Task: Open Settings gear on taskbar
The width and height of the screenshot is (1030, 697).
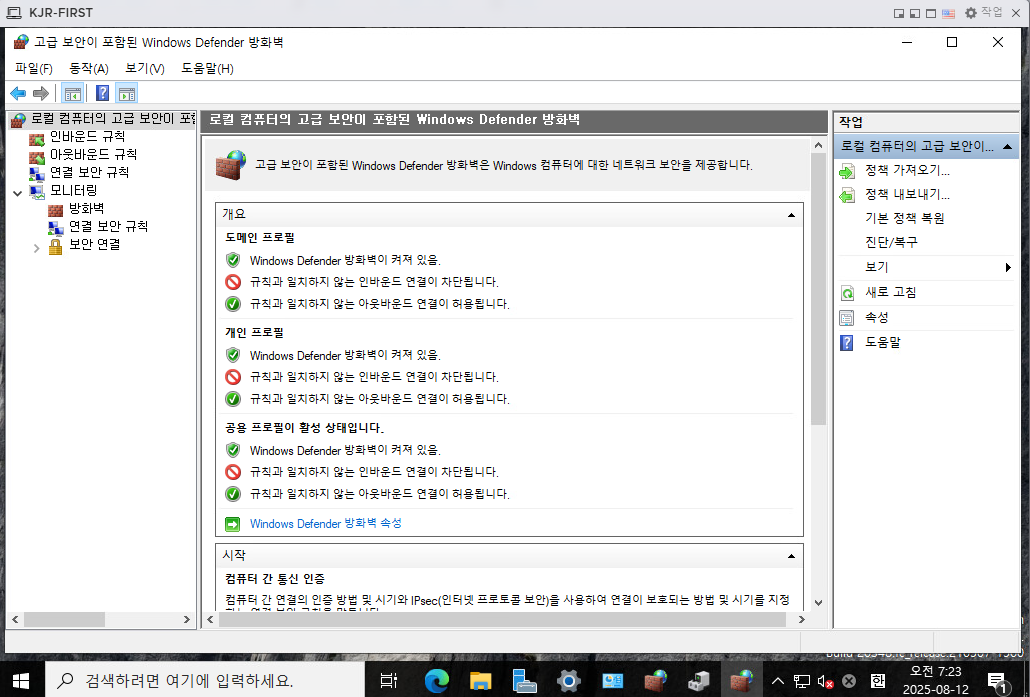Action: point(568,681)
